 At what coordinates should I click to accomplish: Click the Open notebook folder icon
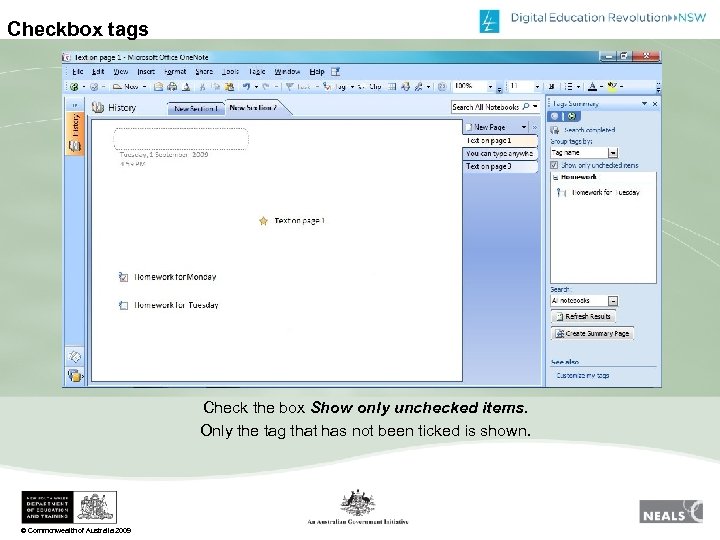point(158,86)
